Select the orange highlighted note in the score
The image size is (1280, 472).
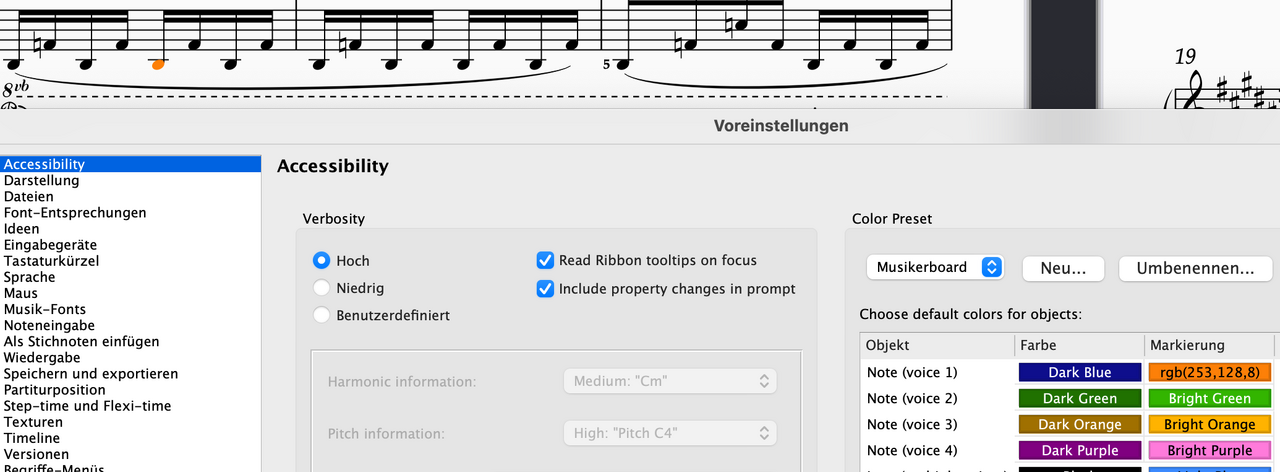pos(157,64)
